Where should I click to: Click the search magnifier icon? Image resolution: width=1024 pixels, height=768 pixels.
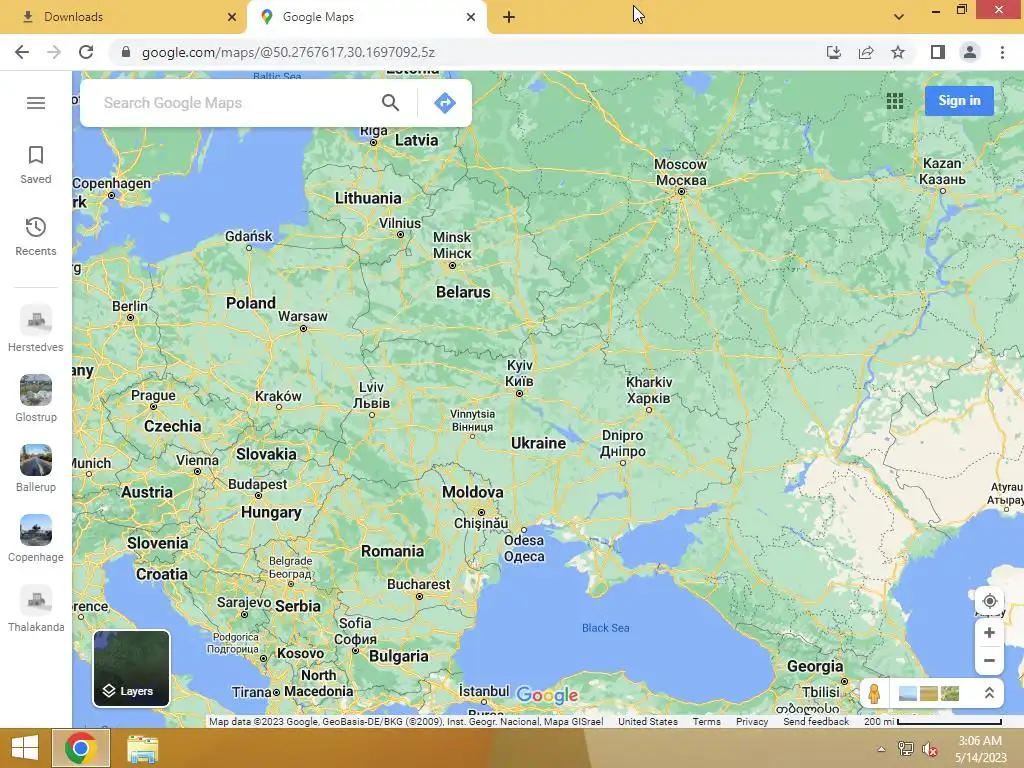[391, 103]
